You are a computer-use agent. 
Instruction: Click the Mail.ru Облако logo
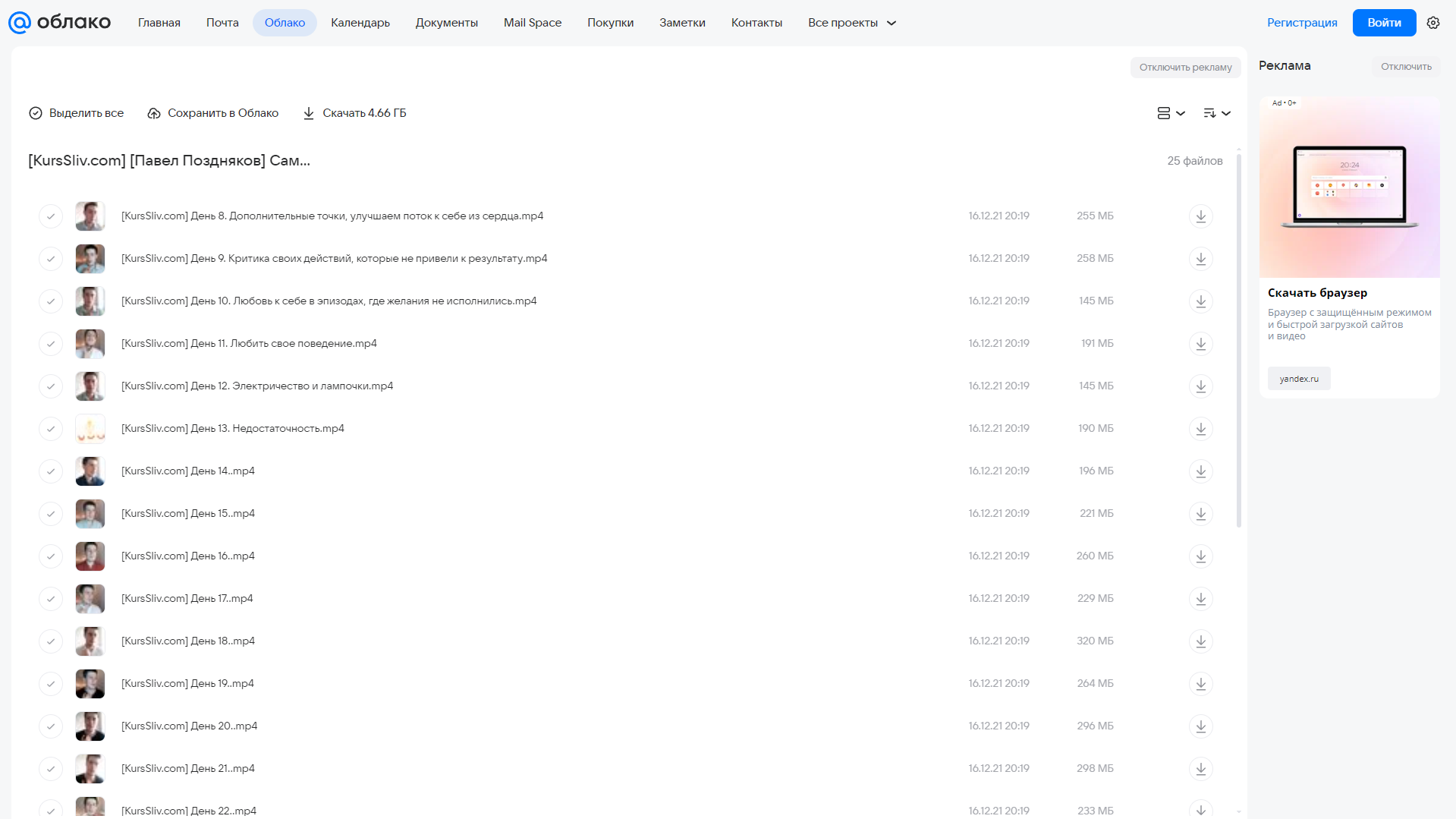tap(60, 23)
